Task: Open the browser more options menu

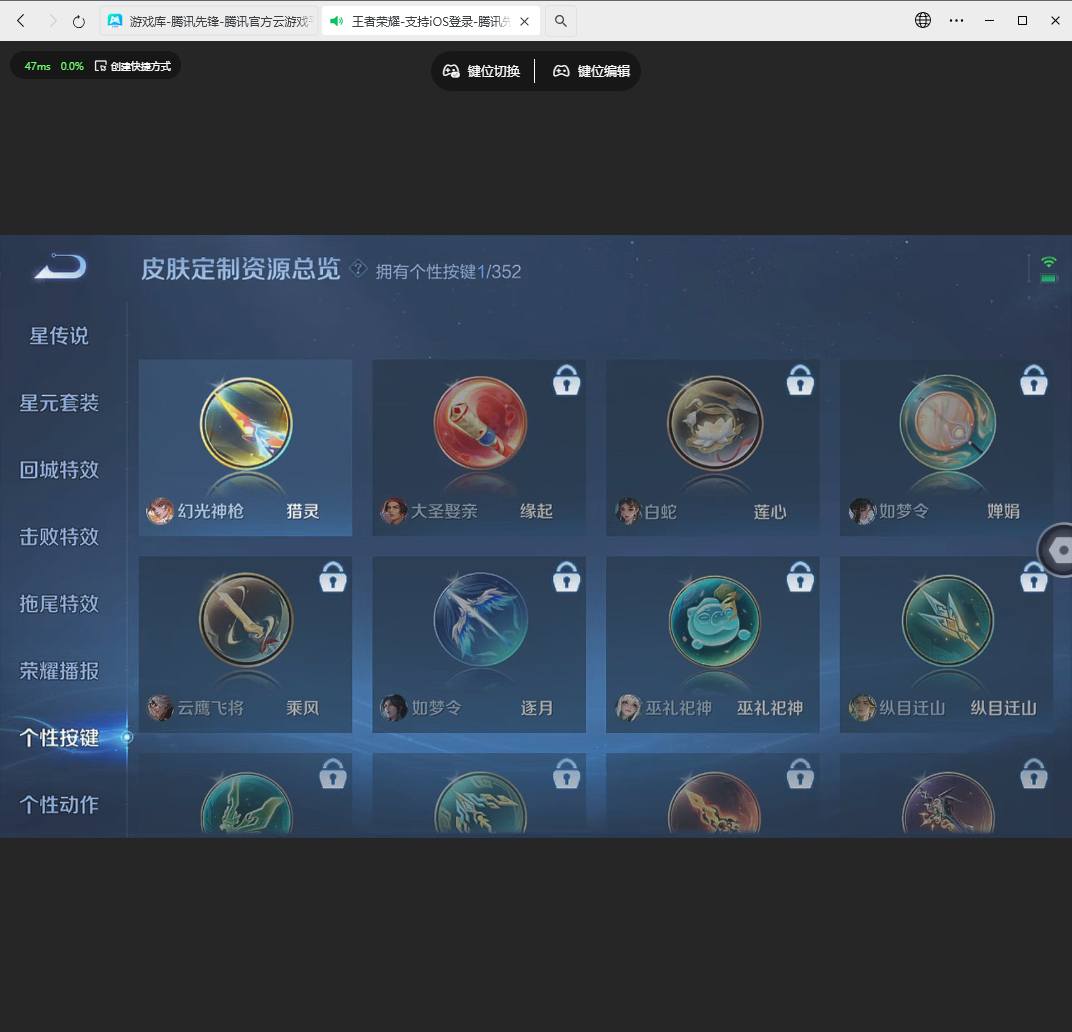Action: pos(956,20)
